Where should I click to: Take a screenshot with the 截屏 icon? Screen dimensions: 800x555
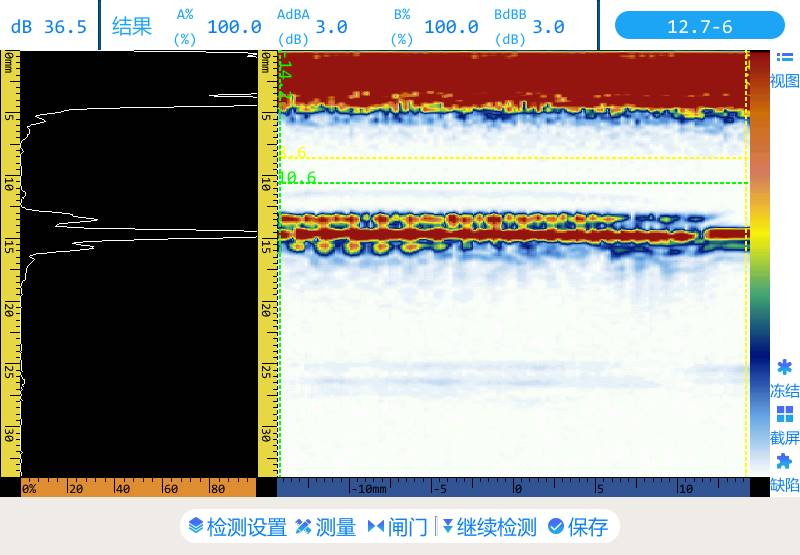click(785, 414)
